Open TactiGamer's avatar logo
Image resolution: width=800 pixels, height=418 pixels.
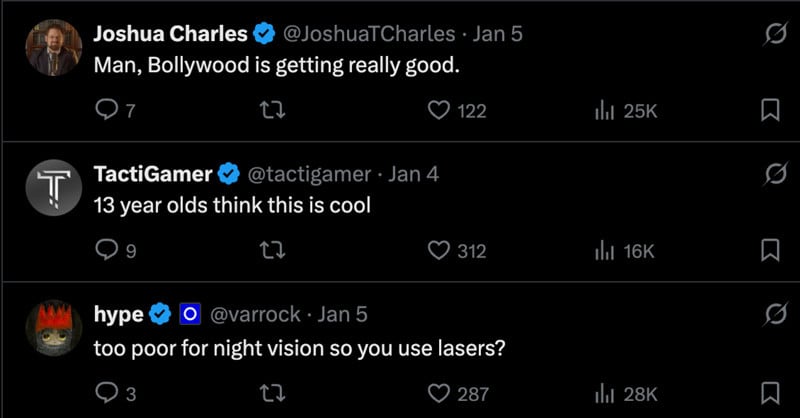(53, 187)
